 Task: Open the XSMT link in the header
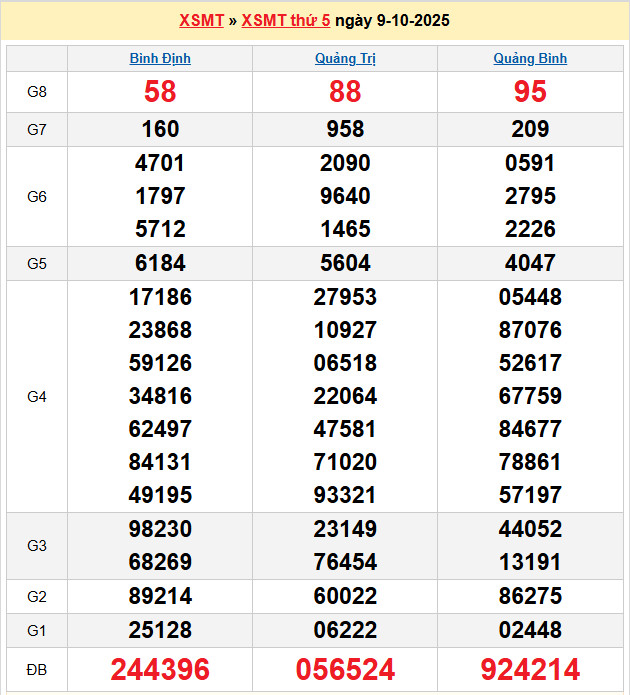[x=201, y=21]
